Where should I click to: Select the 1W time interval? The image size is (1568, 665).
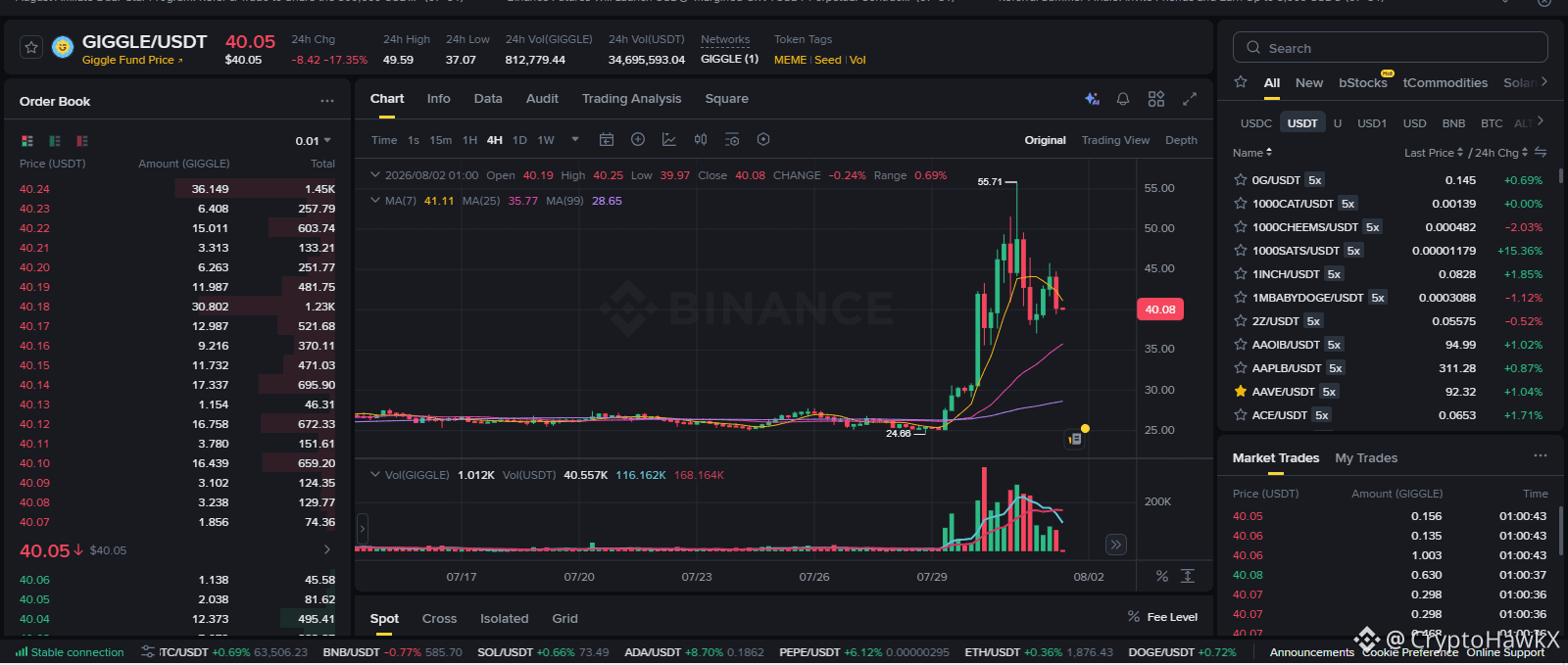[x=546, y=140]
